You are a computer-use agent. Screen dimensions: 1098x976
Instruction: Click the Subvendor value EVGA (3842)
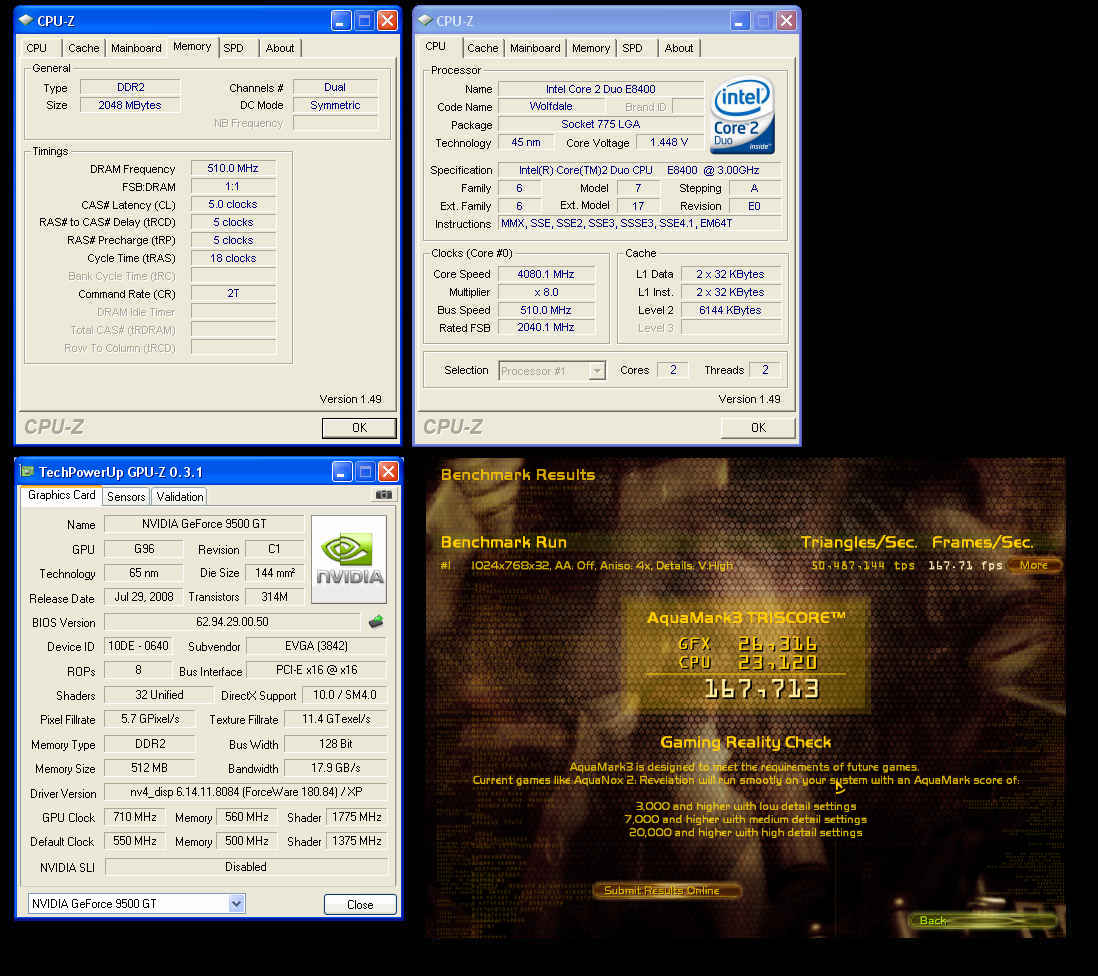point(316,646)
